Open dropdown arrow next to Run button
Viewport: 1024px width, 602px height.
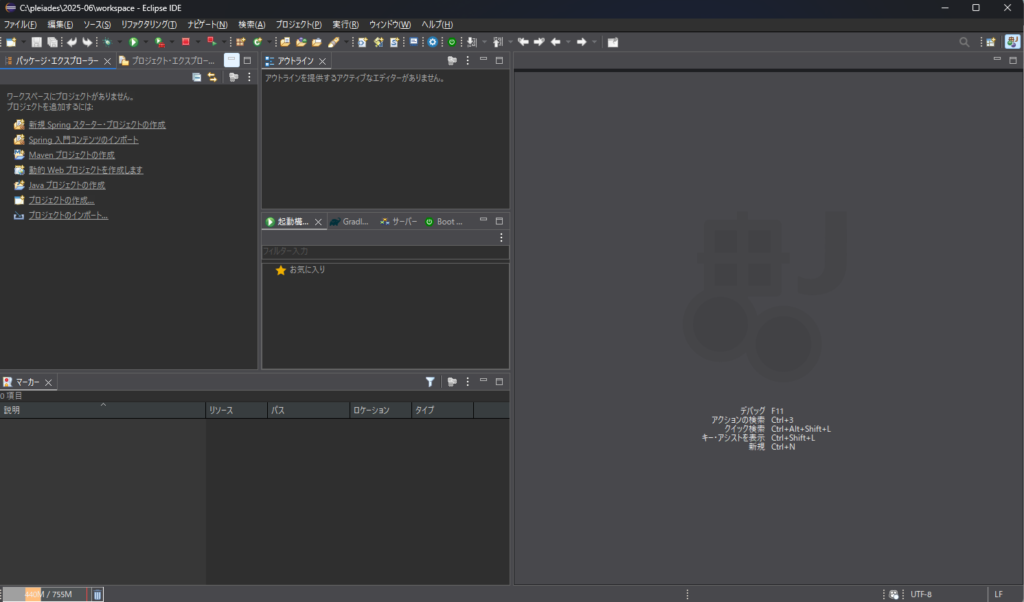pyautogui.click(x=145, y=42)
